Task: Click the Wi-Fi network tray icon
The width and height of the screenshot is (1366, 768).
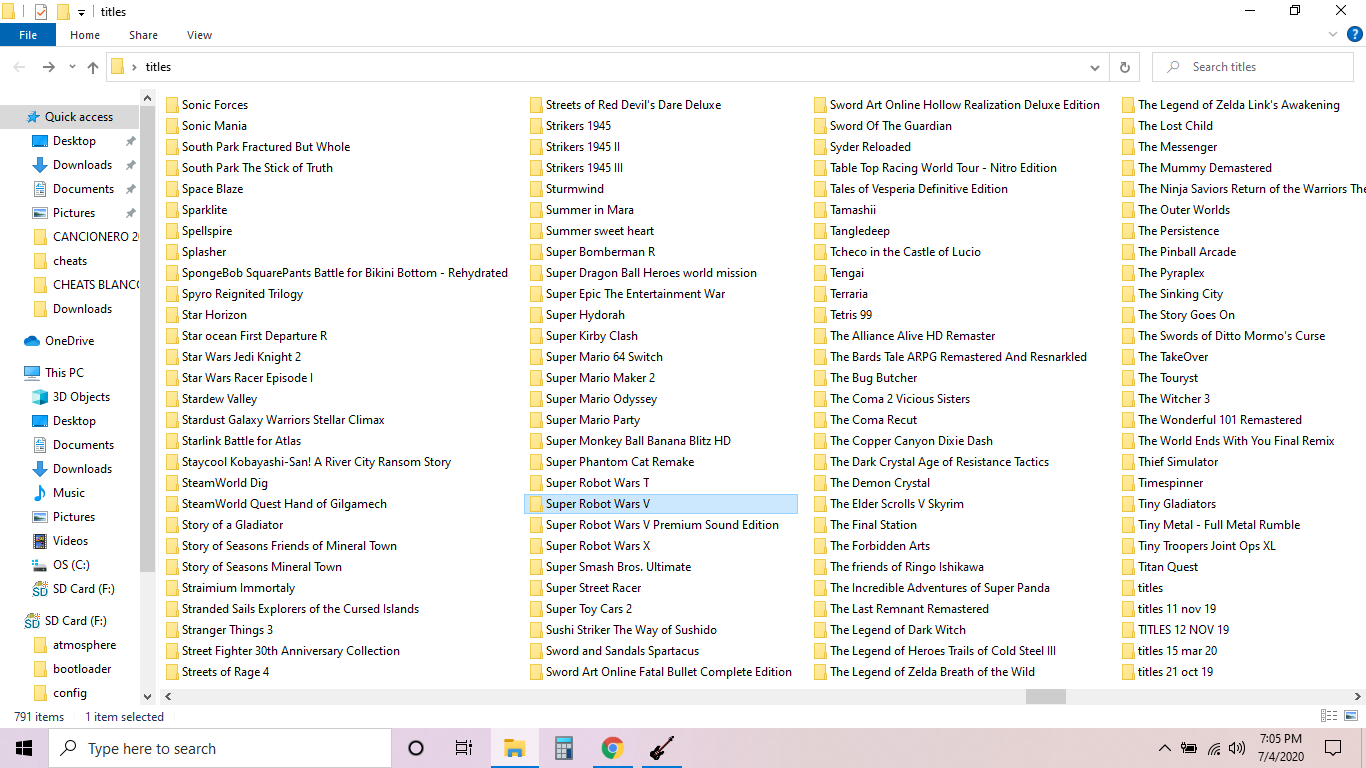Action: click(1214, 748)
